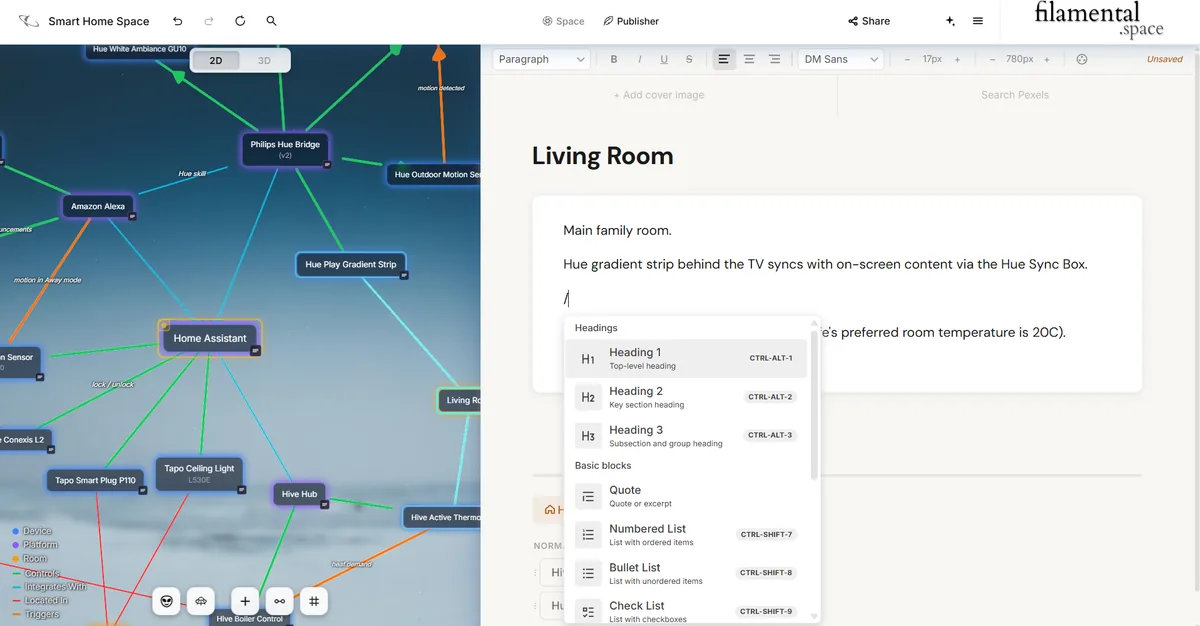Viewport: 1200px width, 626px height.
Task: Toggle Located In edge legend
Action: (x=40, y=601)
